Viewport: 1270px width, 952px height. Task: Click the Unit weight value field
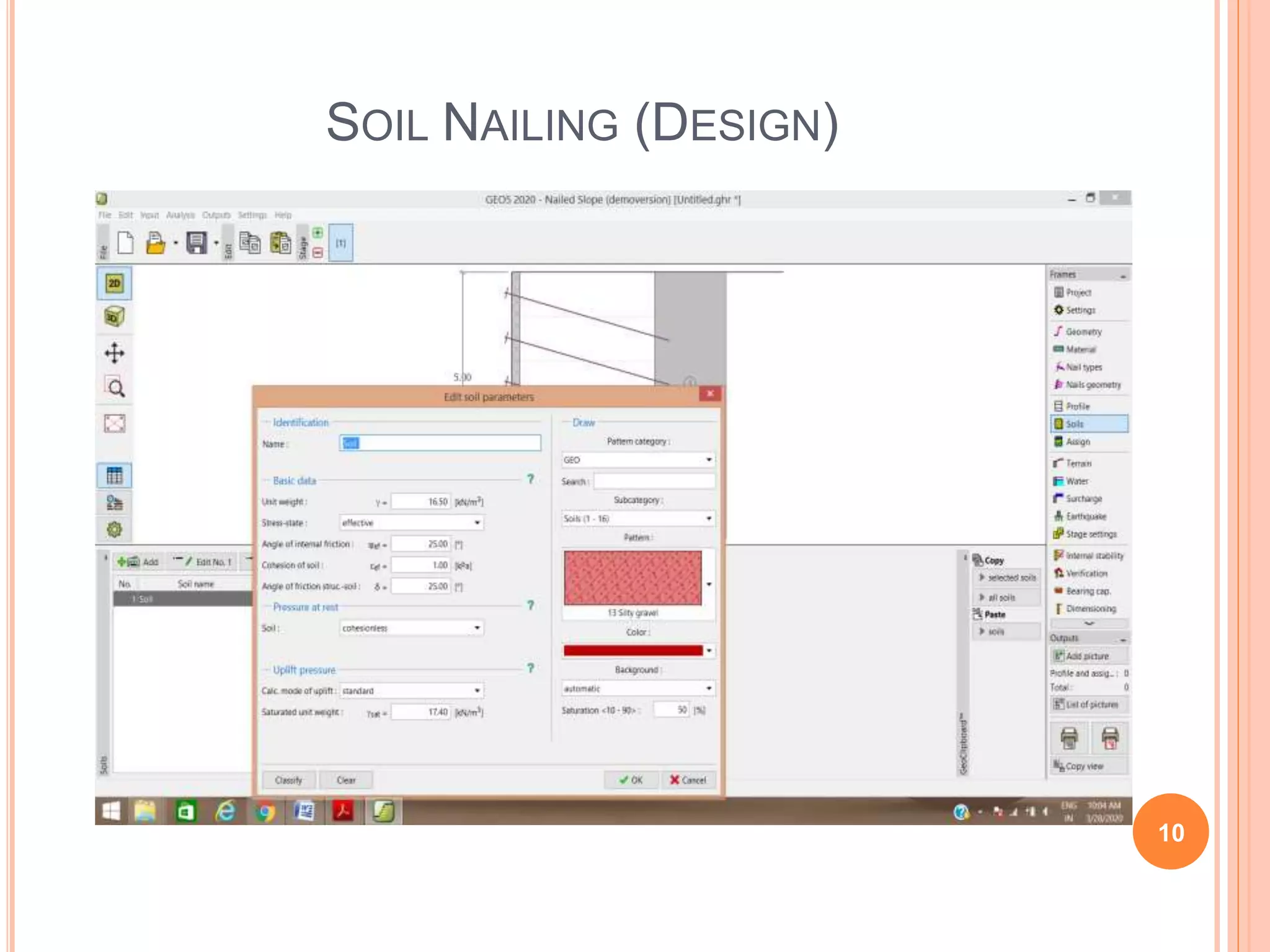click(420, 501)
